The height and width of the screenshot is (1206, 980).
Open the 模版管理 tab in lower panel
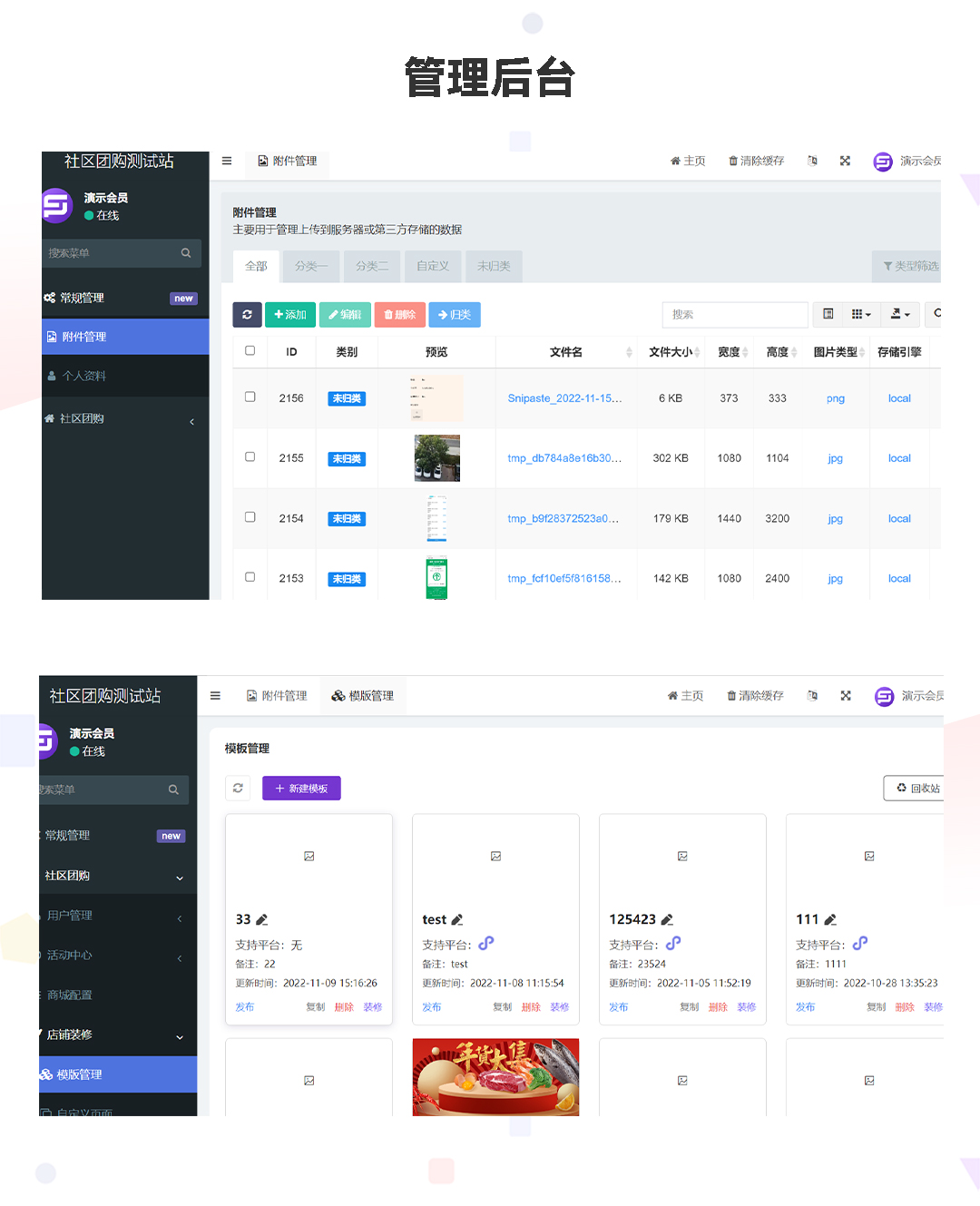(362, 696)
